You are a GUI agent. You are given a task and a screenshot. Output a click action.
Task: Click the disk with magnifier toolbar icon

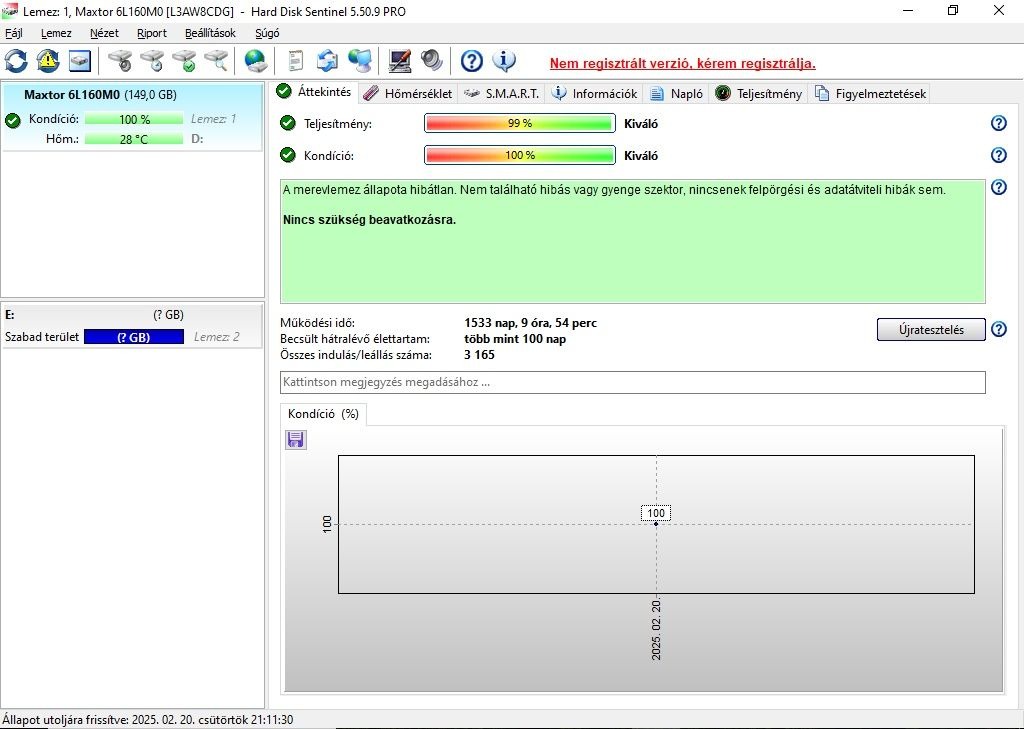(216, 61)
